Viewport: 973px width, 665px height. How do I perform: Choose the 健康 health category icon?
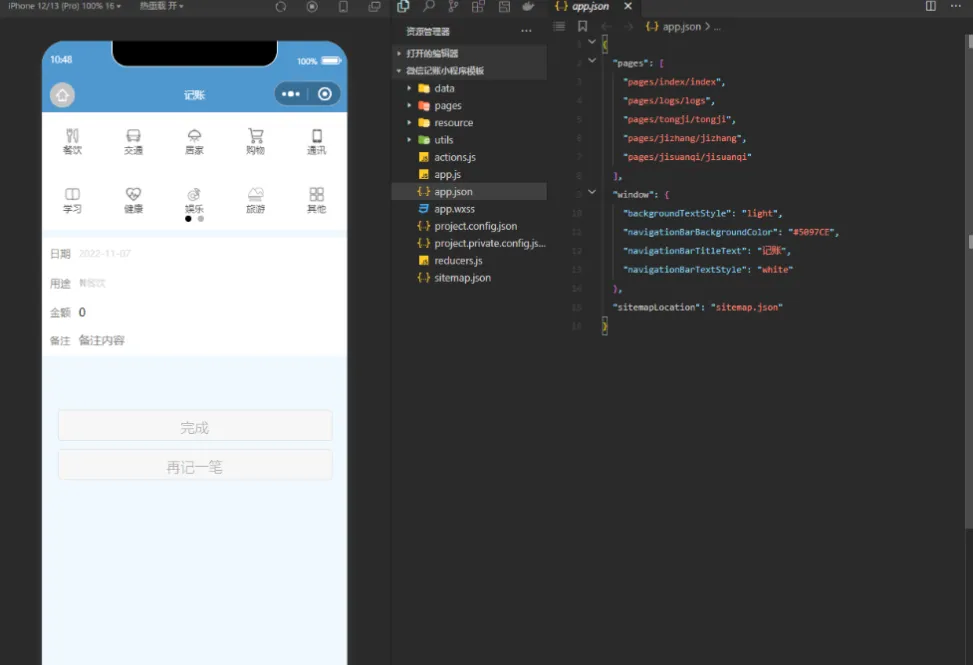coord(133,199)
